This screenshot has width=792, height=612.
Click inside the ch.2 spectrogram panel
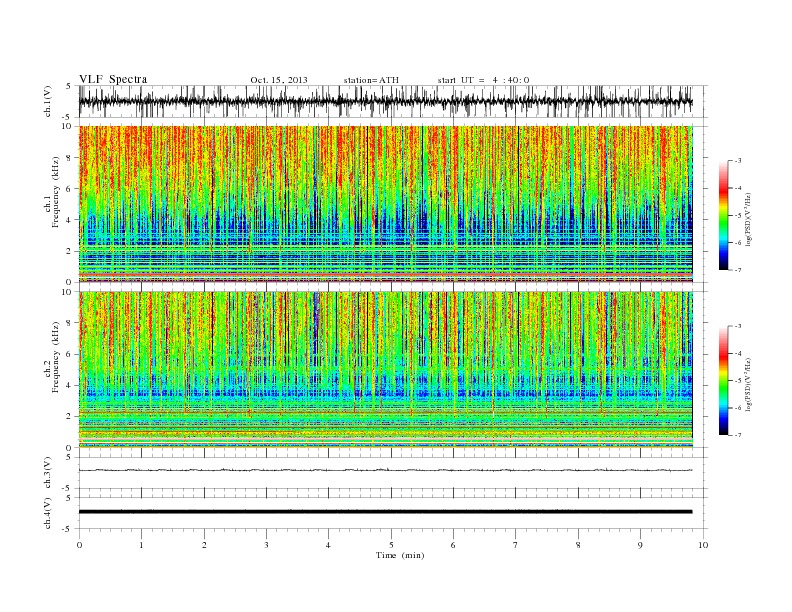(x=385, y=369)
